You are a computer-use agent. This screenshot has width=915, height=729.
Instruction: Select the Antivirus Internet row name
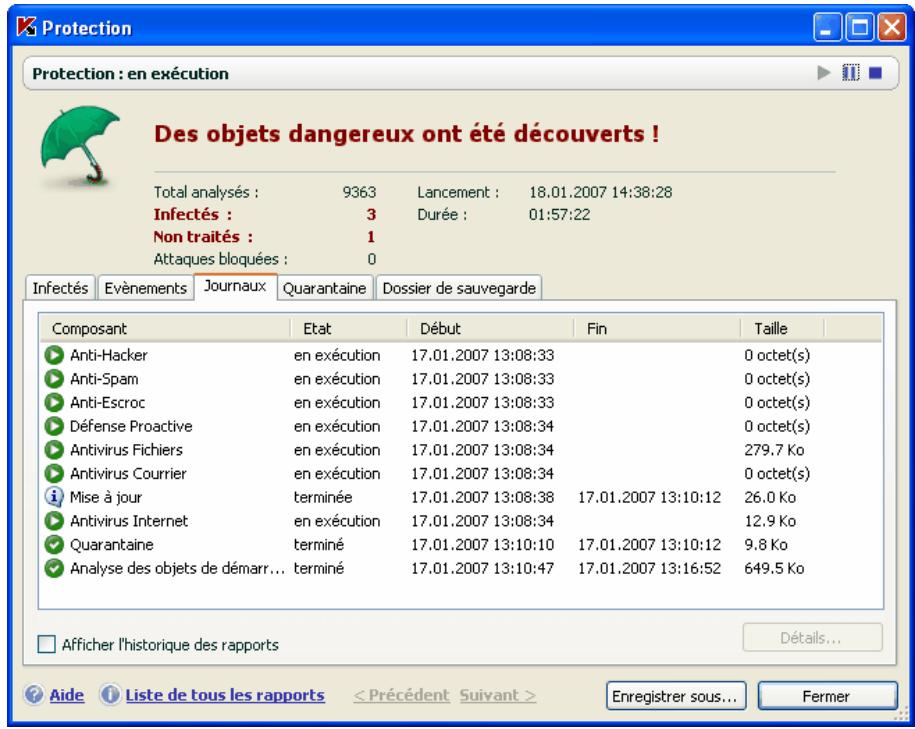[x=129, y=521]
